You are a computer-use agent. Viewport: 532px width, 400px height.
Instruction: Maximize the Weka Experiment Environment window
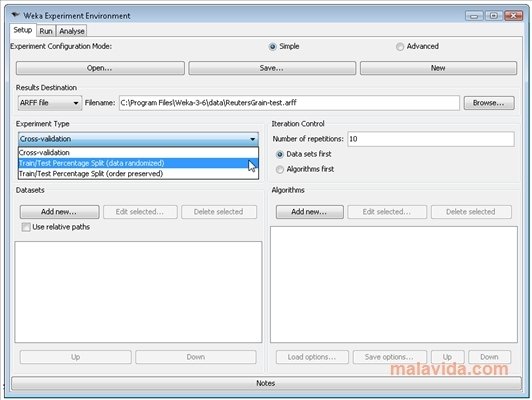(x=494, y=16)
